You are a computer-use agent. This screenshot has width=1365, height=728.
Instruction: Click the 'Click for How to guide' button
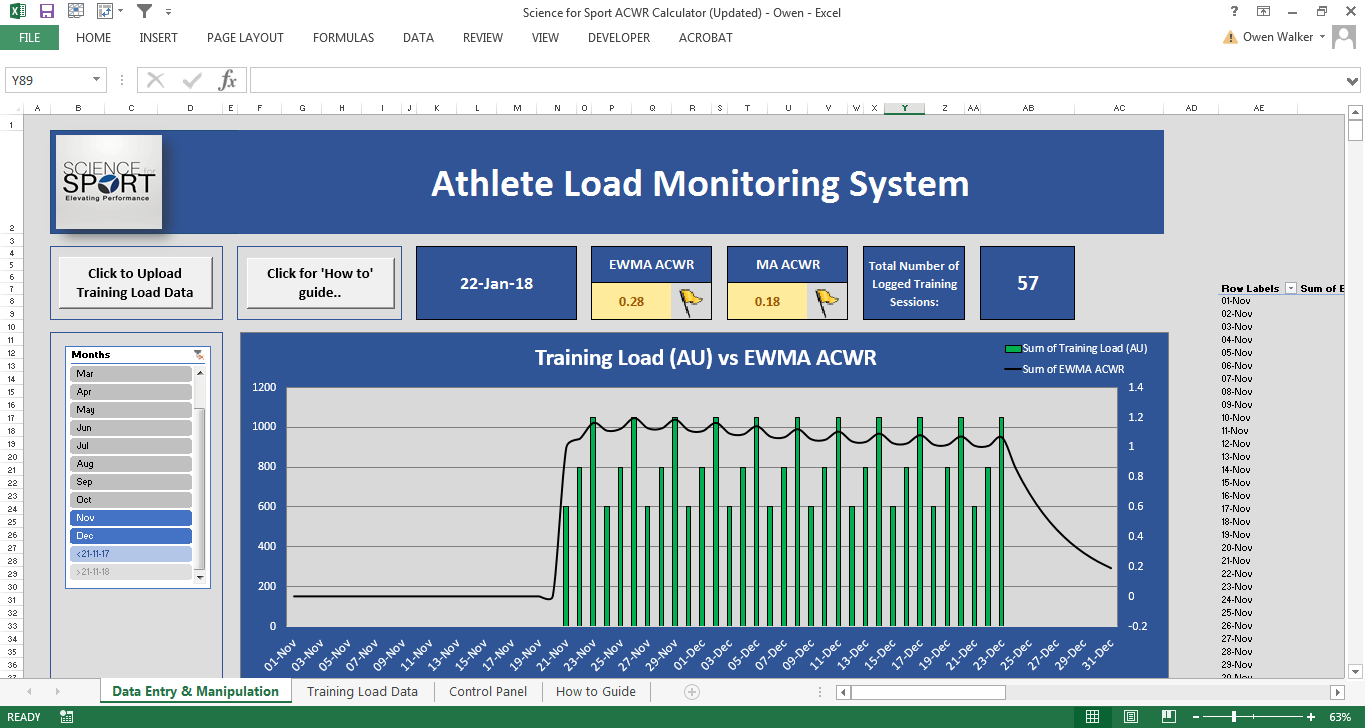(x=319, y=281)
